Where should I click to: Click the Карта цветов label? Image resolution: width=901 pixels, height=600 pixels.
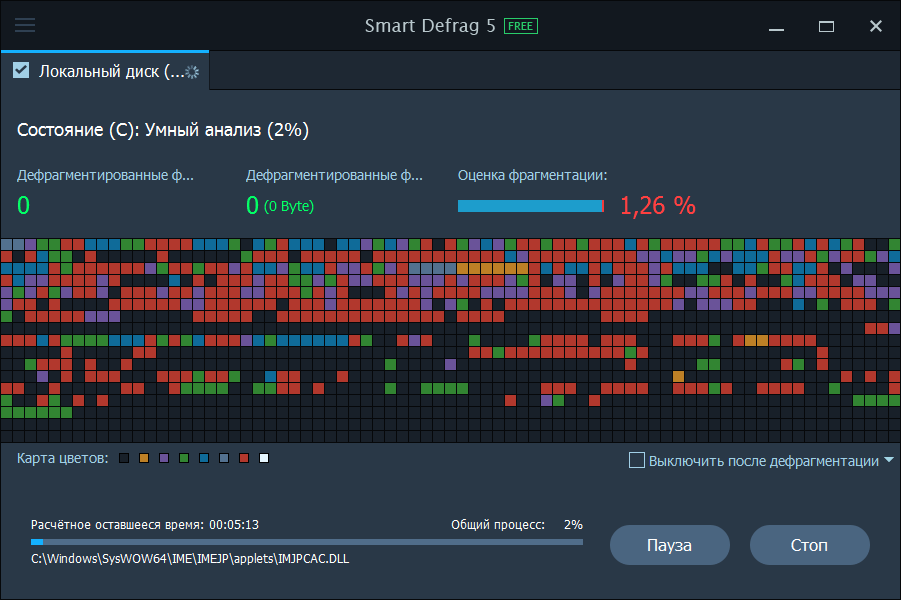coord(63,458)
